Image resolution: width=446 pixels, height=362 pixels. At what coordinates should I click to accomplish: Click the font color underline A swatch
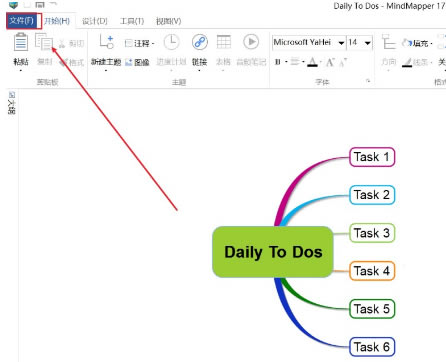coord(312,62)
